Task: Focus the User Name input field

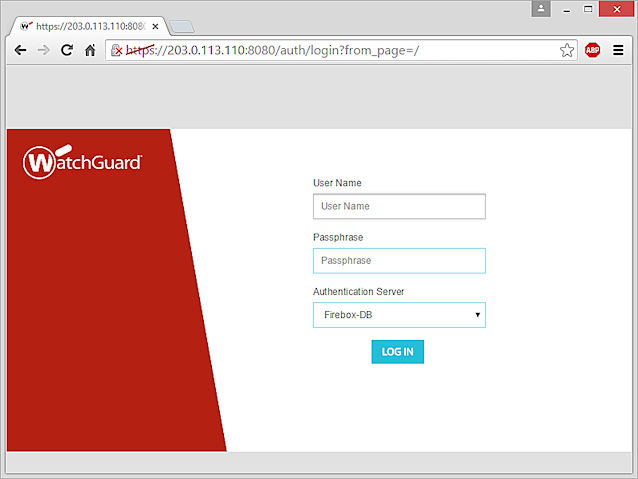Action: pos(399,206)
